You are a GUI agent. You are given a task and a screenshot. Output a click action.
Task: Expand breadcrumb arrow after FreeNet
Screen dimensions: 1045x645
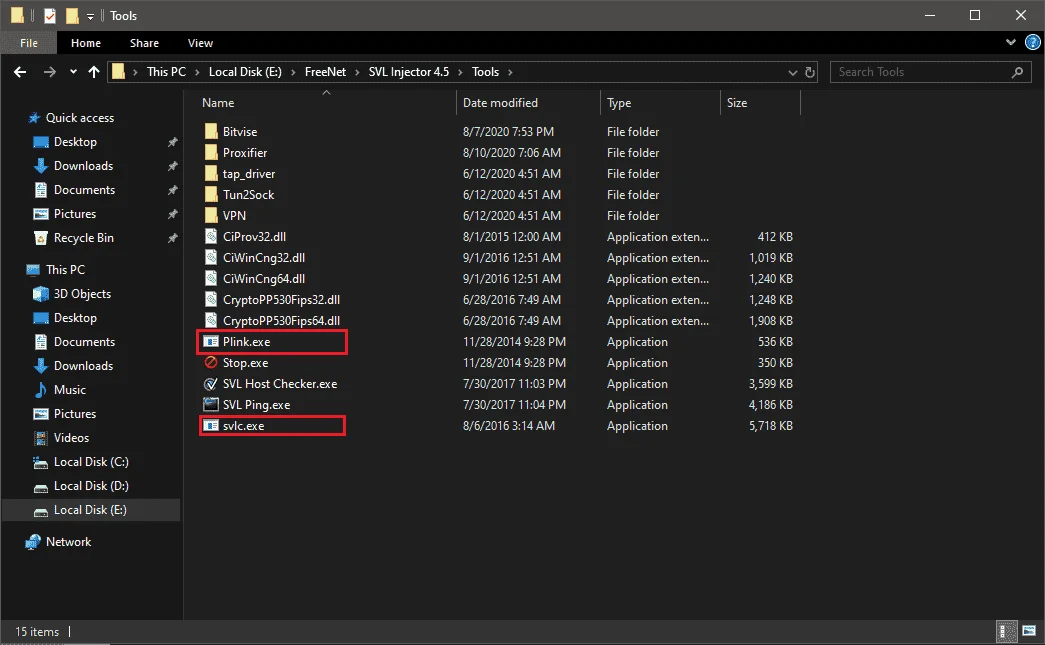pos(357,72)
